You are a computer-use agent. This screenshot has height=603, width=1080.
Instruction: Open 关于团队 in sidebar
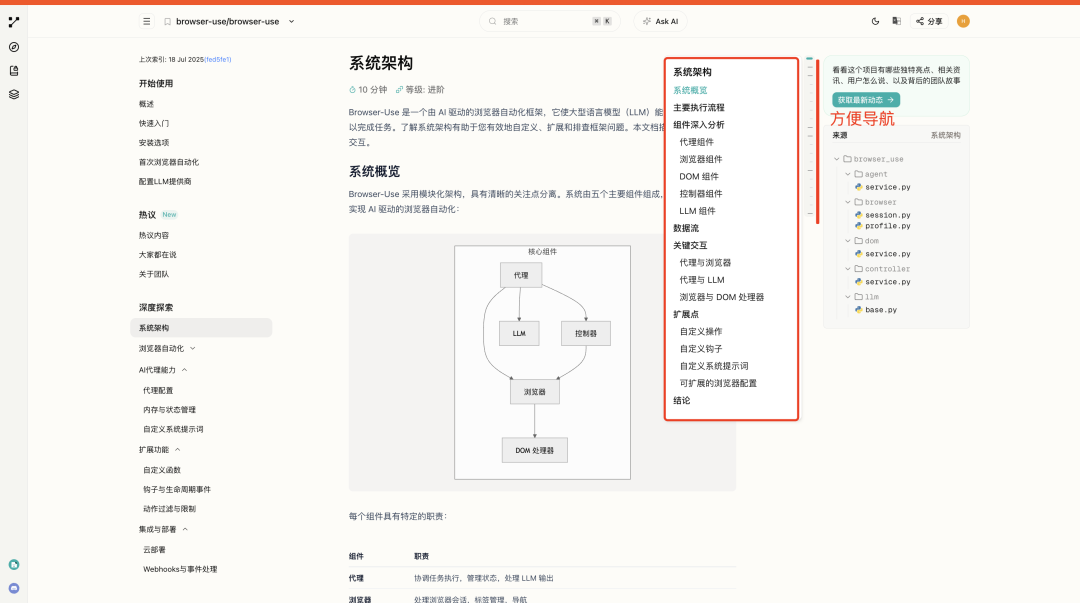coord(154,274)
